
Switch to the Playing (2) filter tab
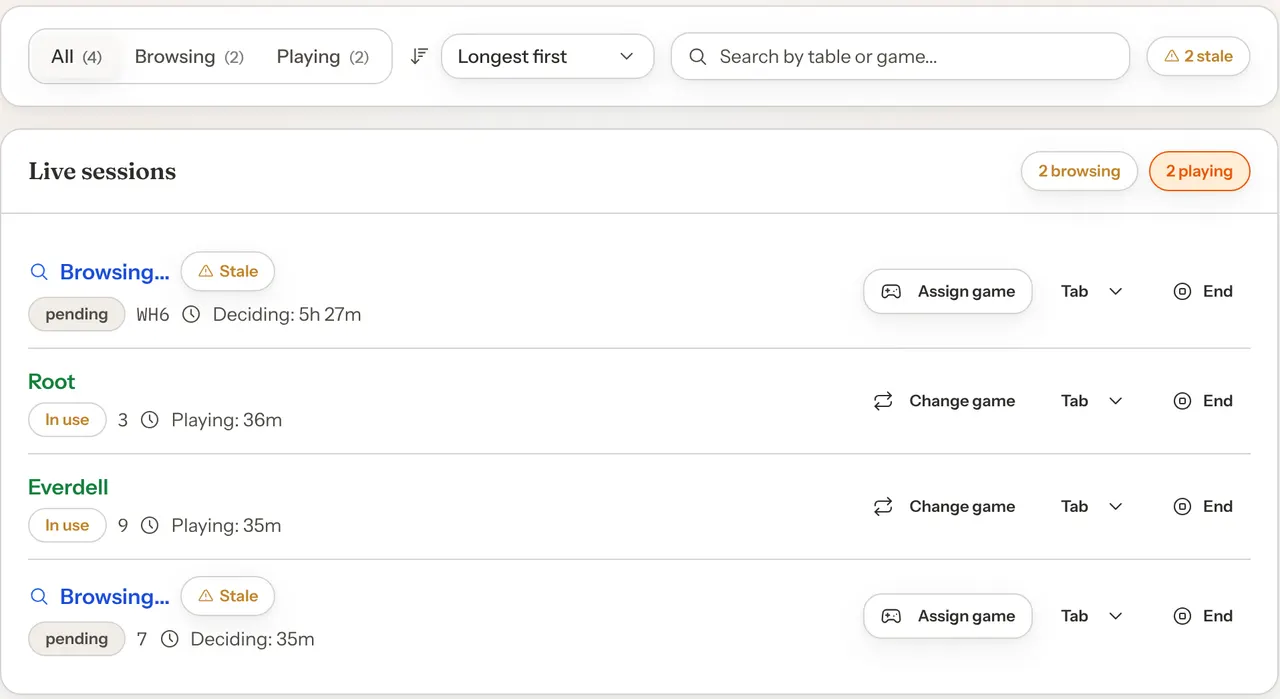tap(322, 57)
